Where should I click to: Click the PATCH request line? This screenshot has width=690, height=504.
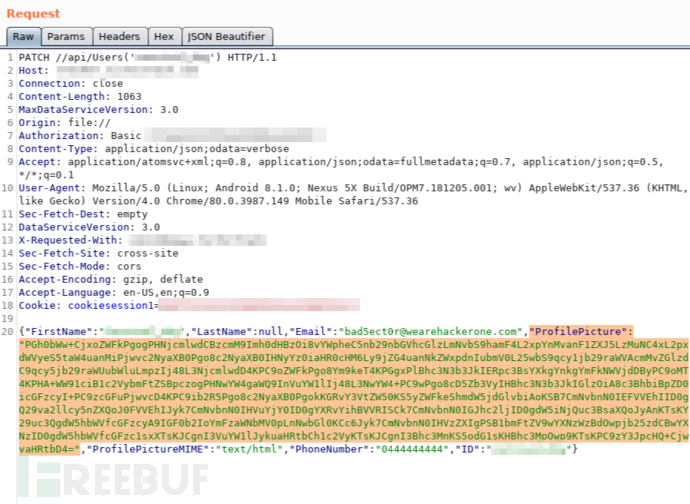[147, 58]
